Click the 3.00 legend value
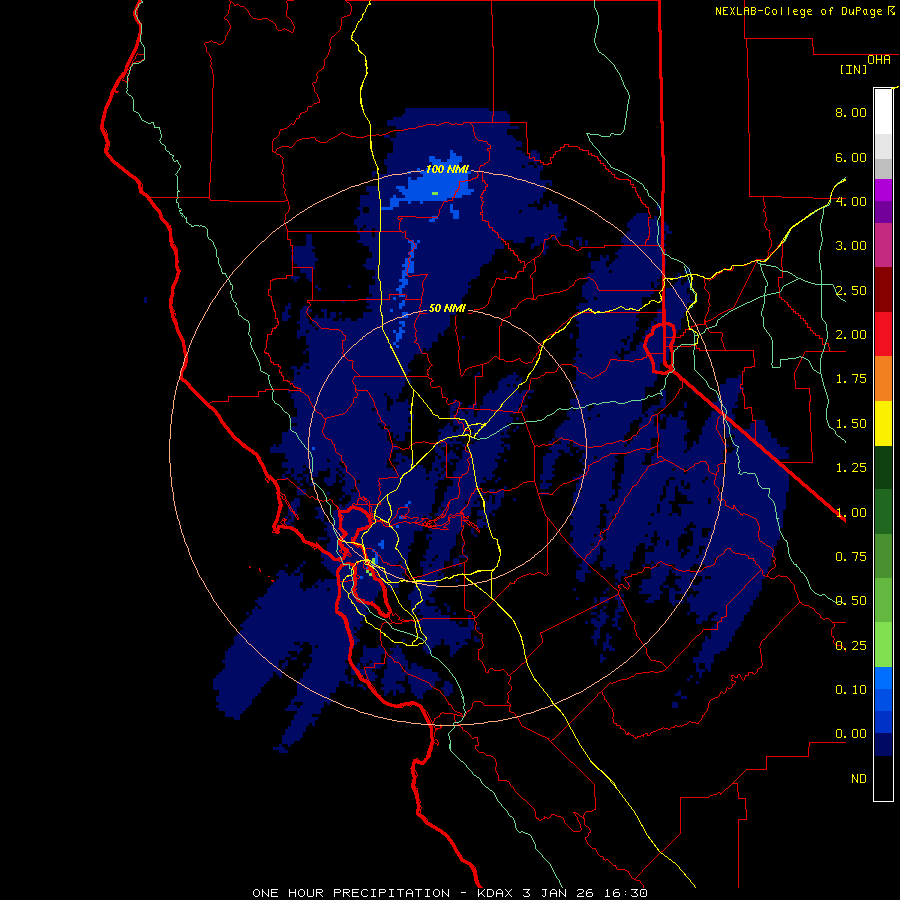 [x=851, y=246]
